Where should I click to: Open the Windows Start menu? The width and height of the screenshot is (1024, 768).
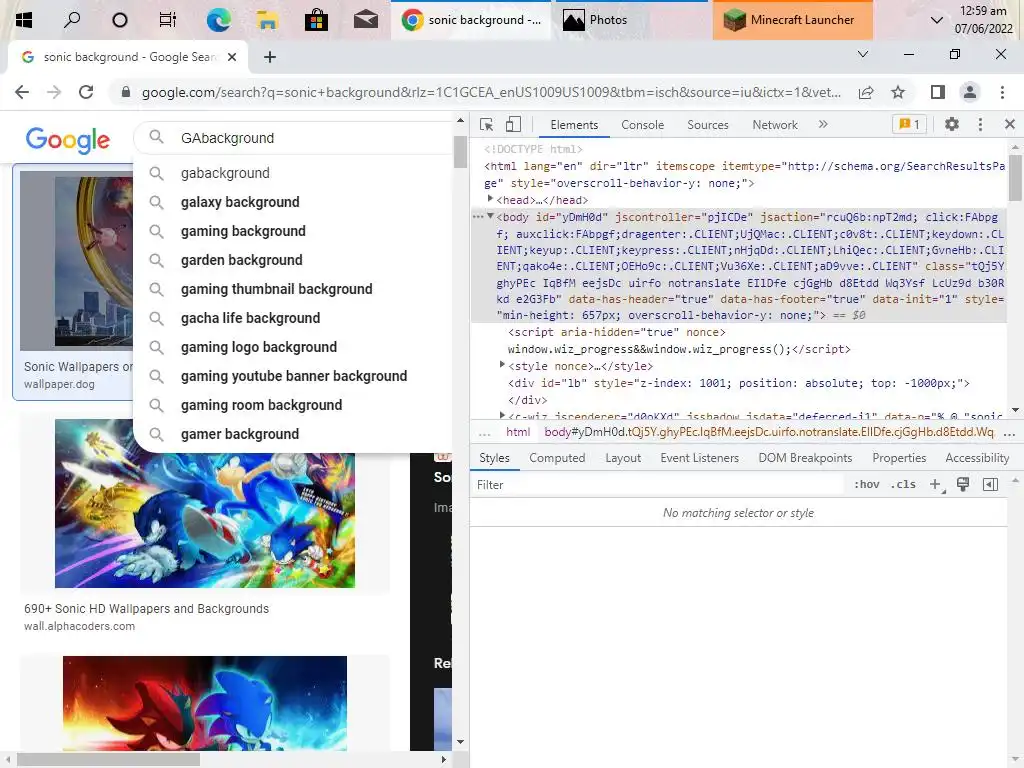coord(24,20)
